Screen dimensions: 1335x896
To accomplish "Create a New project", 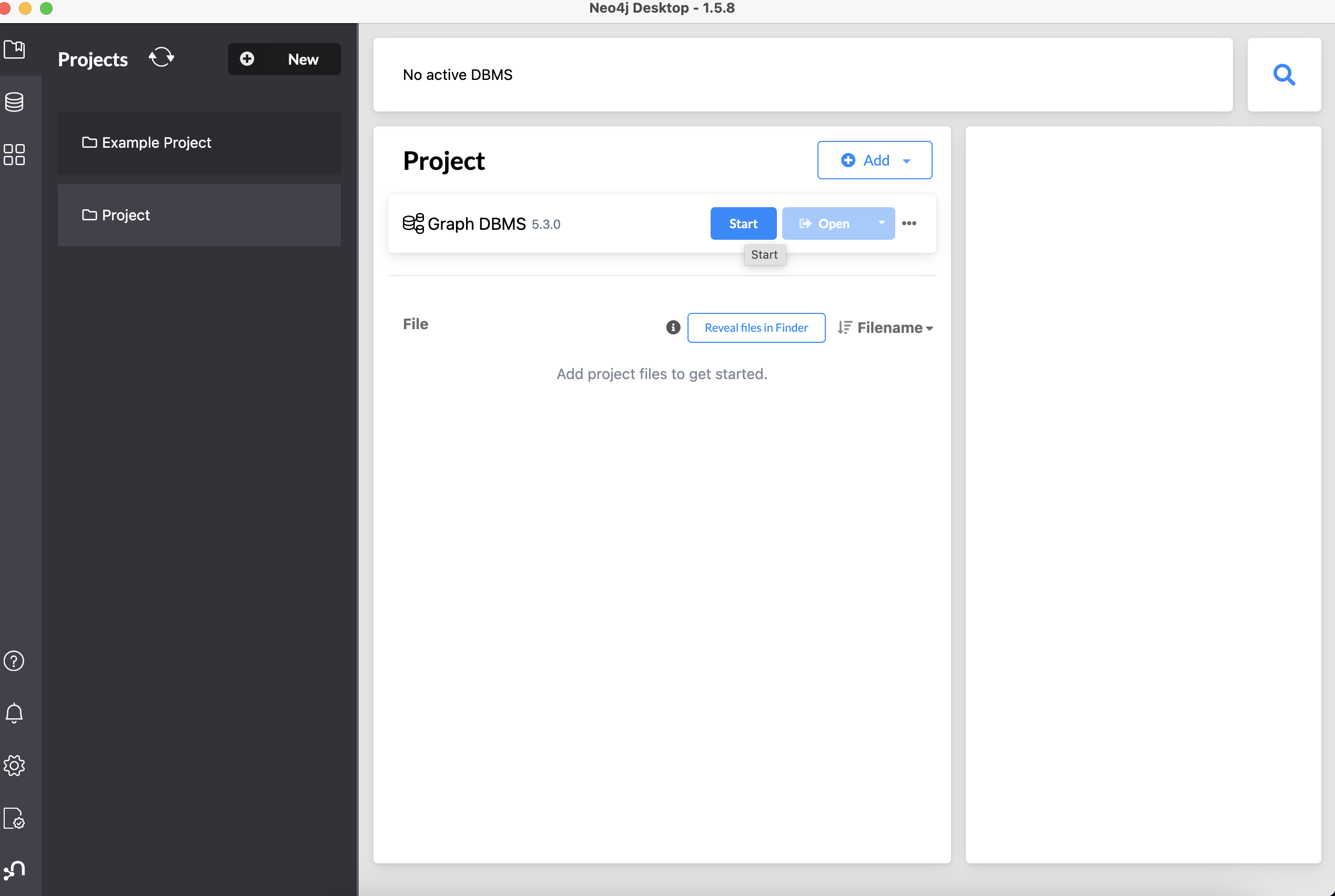I will point(284,59).
